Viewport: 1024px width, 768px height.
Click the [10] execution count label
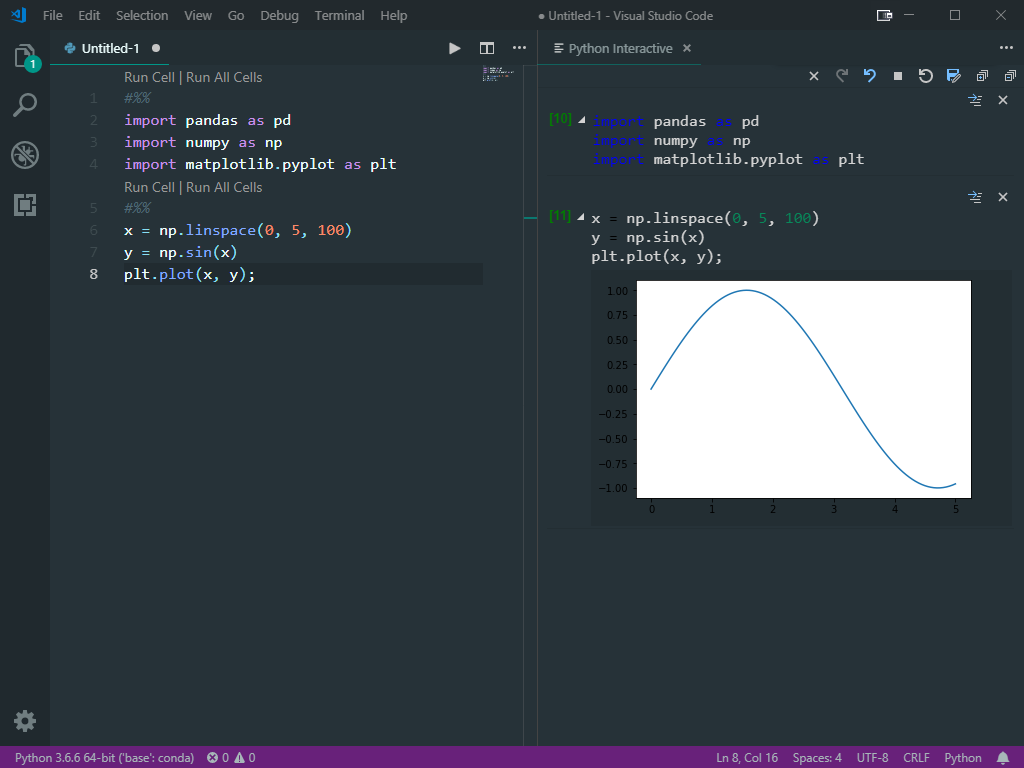[560, 119]
